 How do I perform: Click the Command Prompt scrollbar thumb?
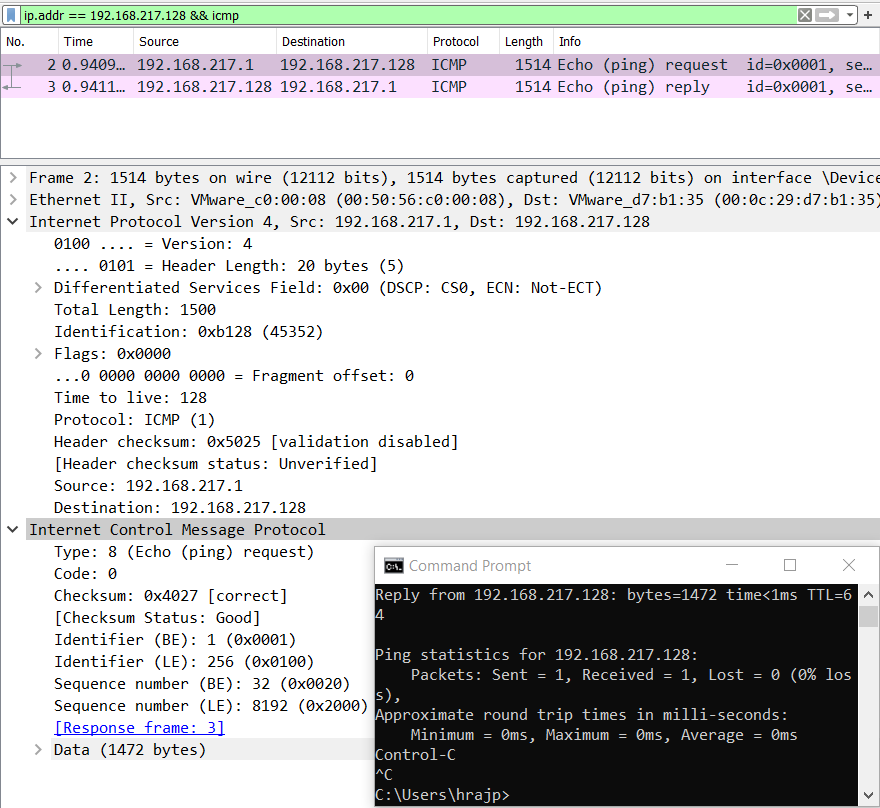868,617
